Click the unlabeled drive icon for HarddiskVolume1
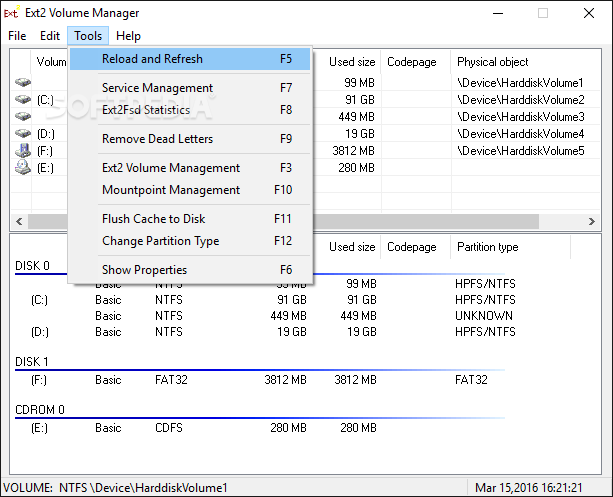 pos(22,83)
